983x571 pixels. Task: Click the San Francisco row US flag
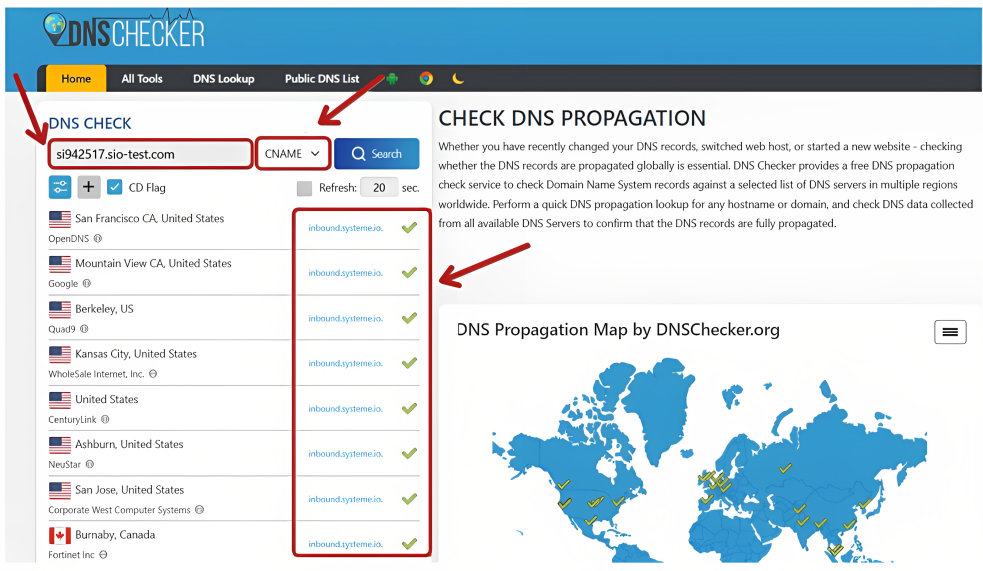pos(60,219)
